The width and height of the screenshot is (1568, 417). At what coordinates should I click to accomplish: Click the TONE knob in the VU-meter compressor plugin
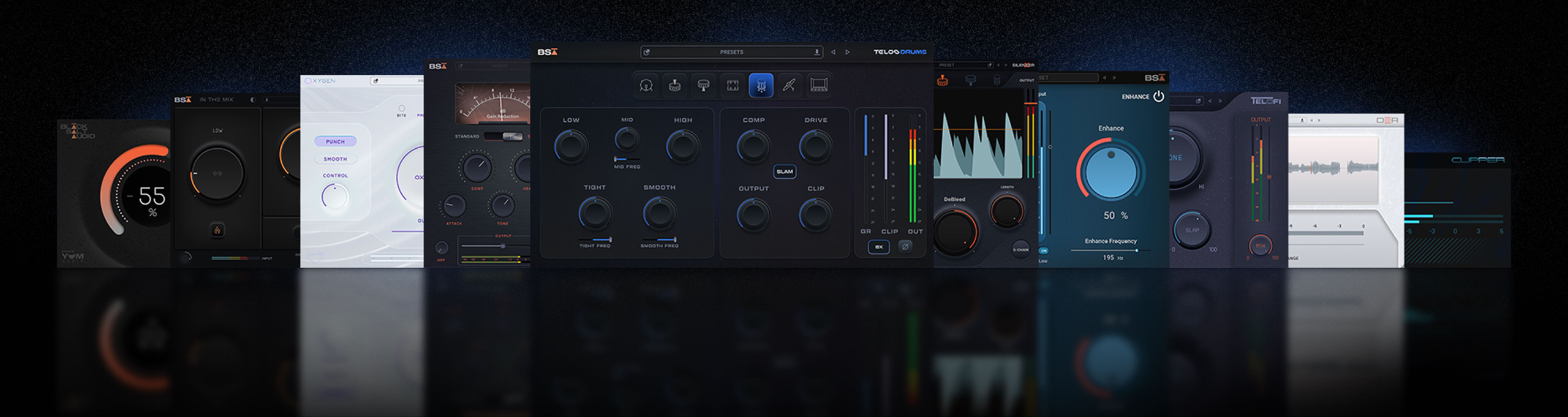coord(502,206)
